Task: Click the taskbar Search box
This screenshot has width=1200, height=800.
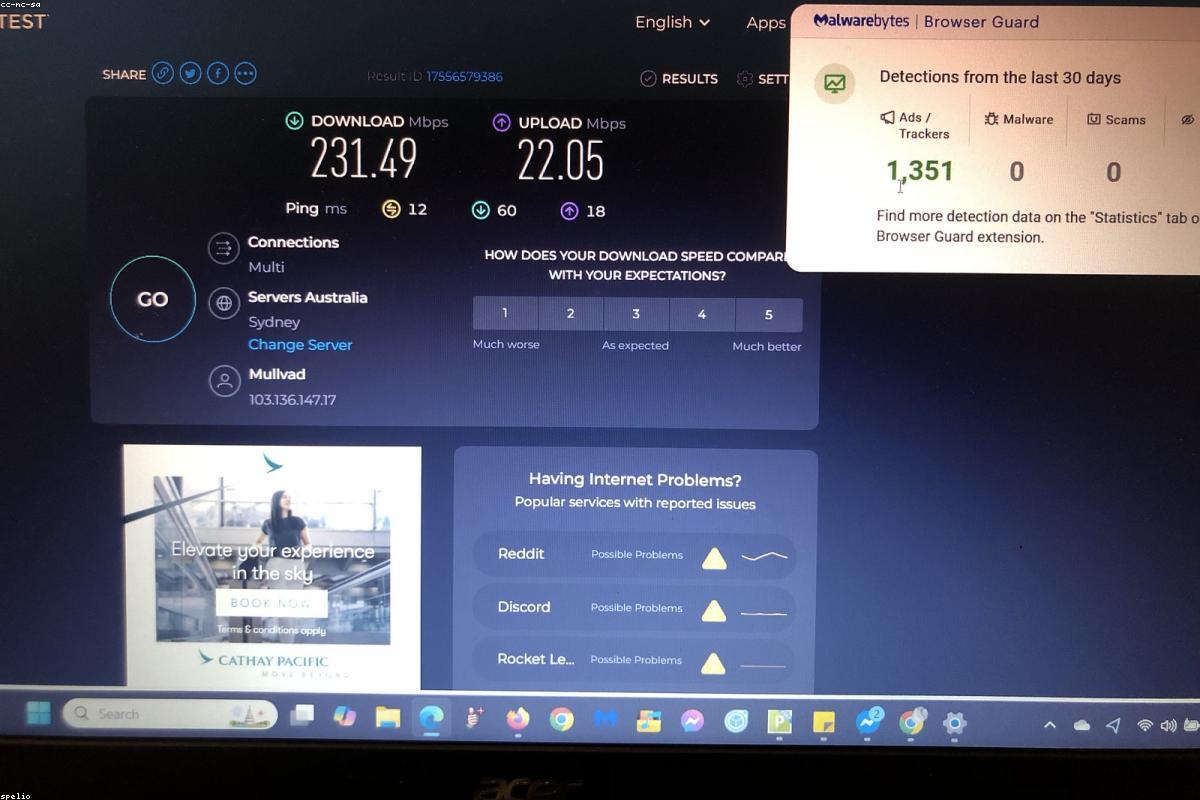Action: (170, 713)
